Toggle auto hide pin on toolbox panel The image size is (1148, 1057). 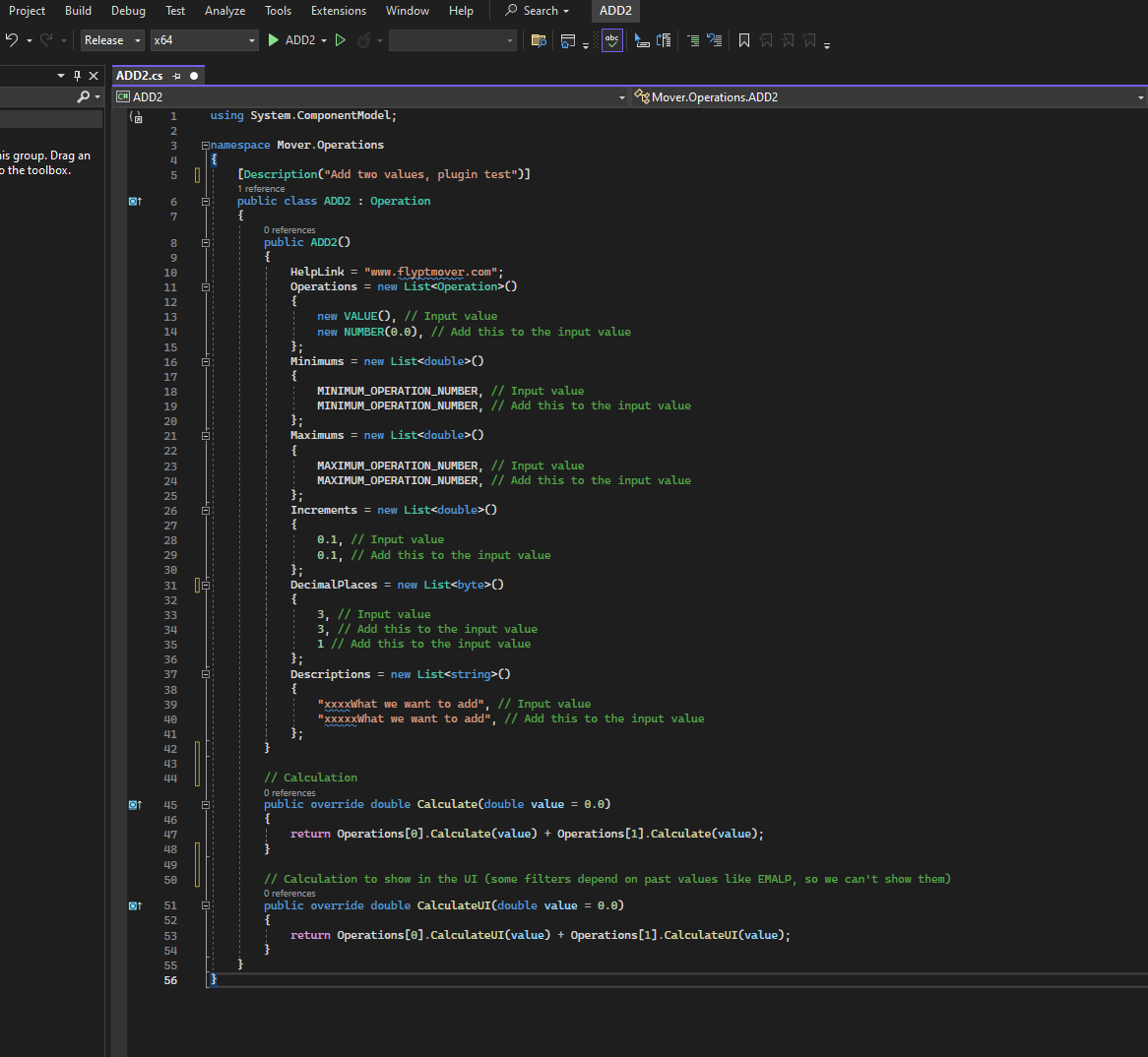(77, 76)
